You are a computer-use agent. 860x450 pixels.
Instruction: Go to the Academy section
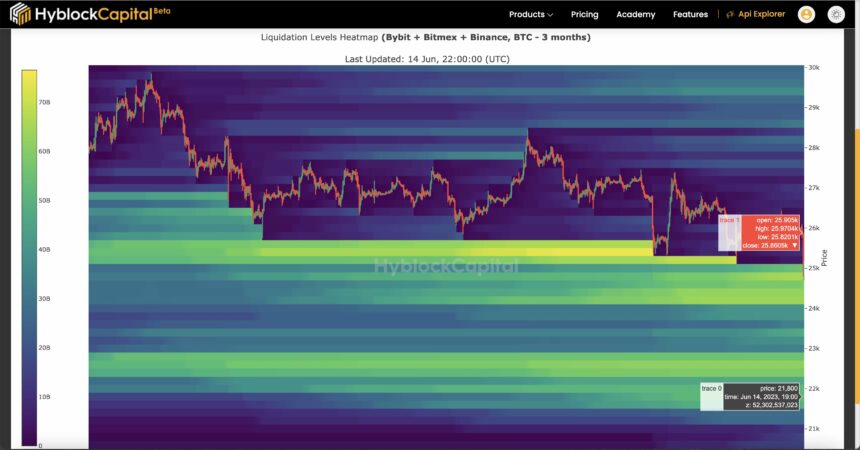pos(636,14)
